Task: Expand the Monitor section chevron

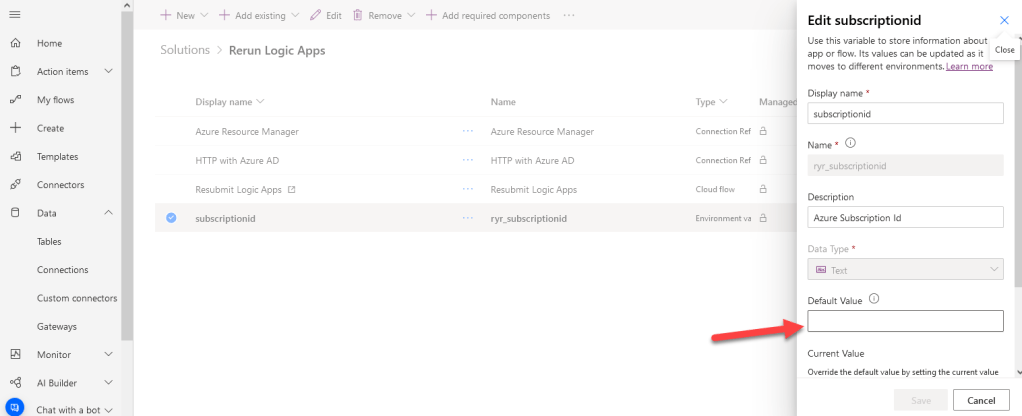Action: (109, 354)
